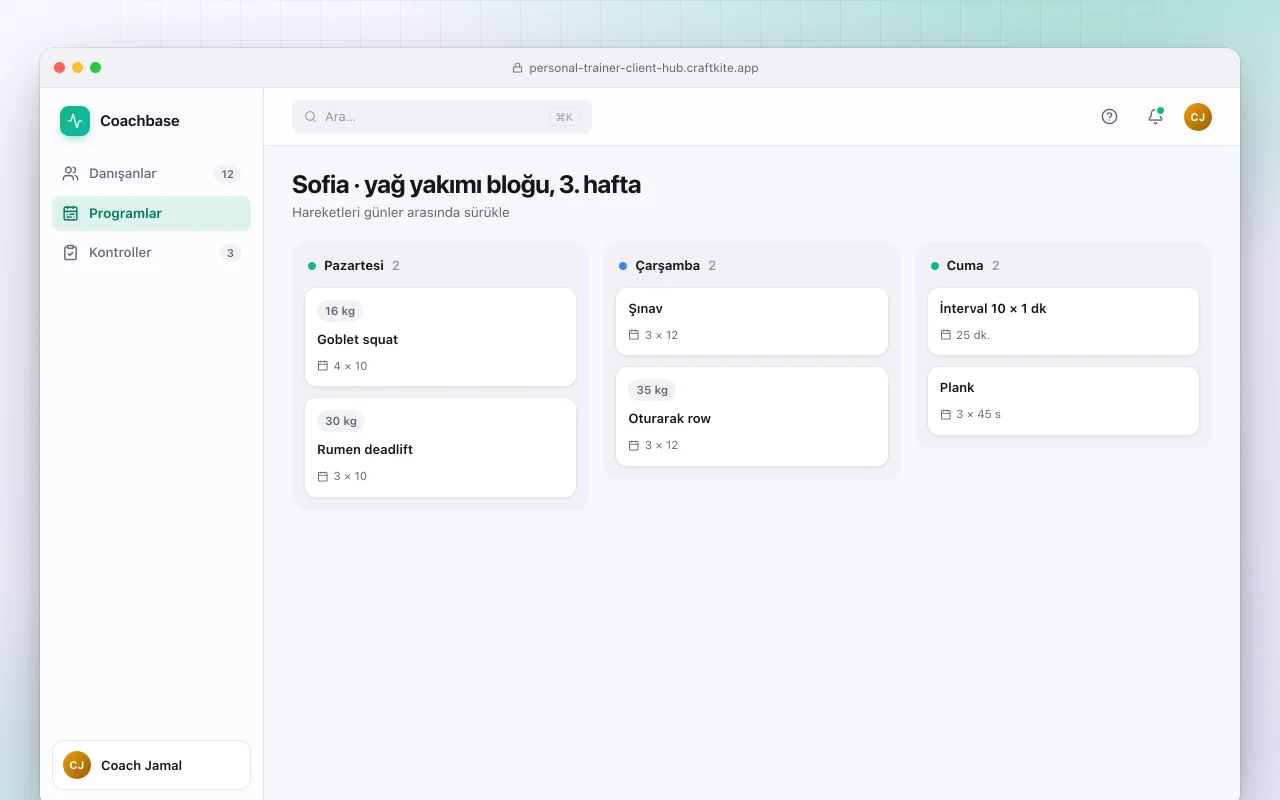This screenshot has width=1280, height=800.
Task: Click the 25 dk. duration text
Action: coord(973,335)
